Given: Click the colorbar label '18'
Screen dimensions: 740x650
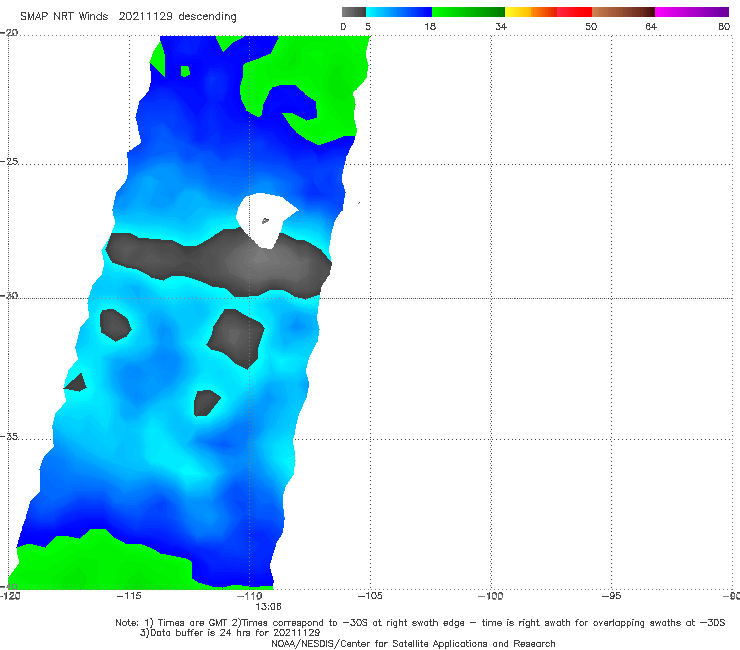Looking at the screenshot, I should [x=429, y=26].
